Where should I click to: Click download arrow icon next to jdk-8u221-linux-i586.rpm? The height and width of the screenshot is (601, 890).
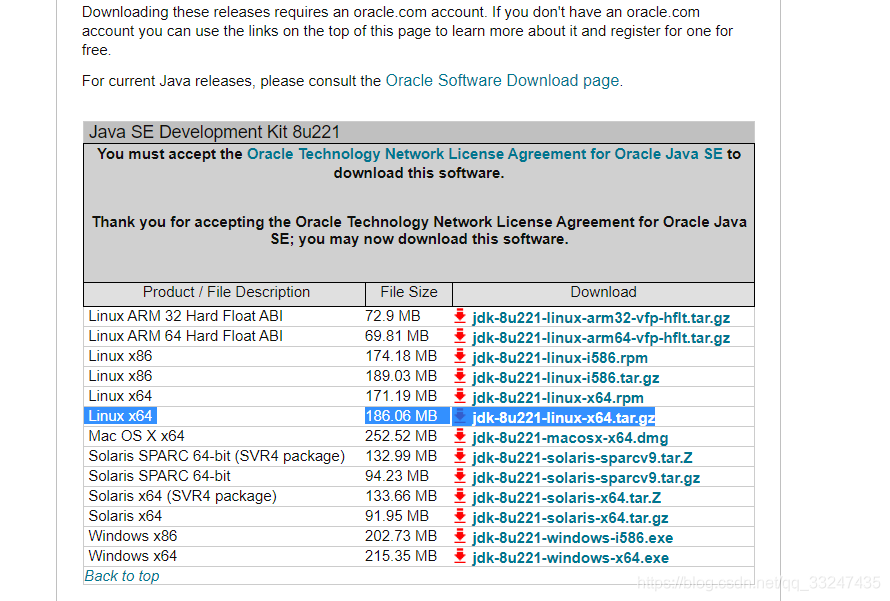(460, 357)
